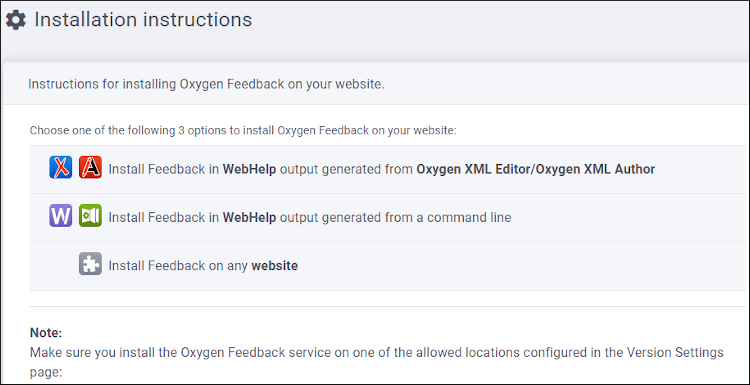This screenshot has height=385, width=750.
Task: Click the Instructions for installing Oxygen Feedback banner
Action: (375, 85)
